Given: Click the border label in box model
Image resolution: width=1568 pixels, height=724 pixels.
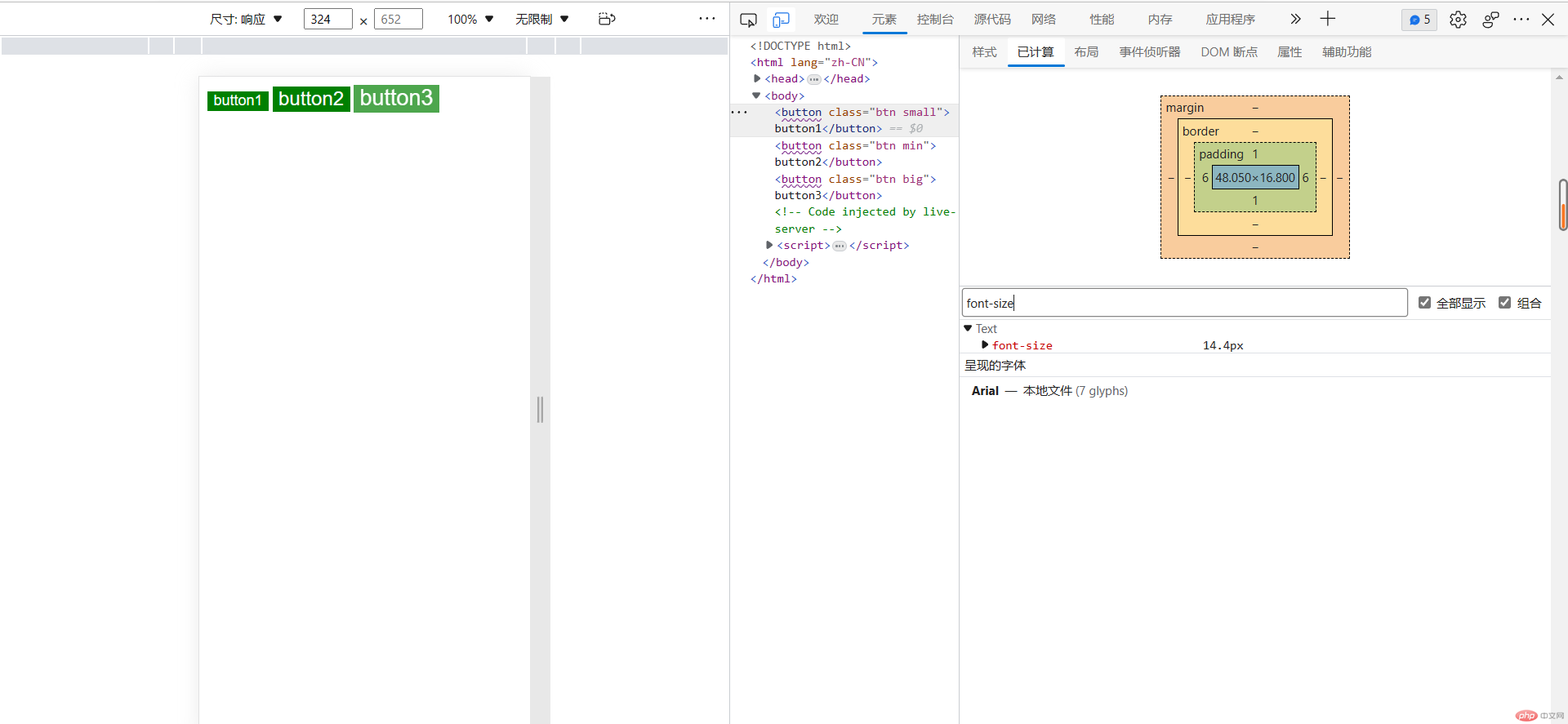Looking at the screenshot, I should (1200, 131).
